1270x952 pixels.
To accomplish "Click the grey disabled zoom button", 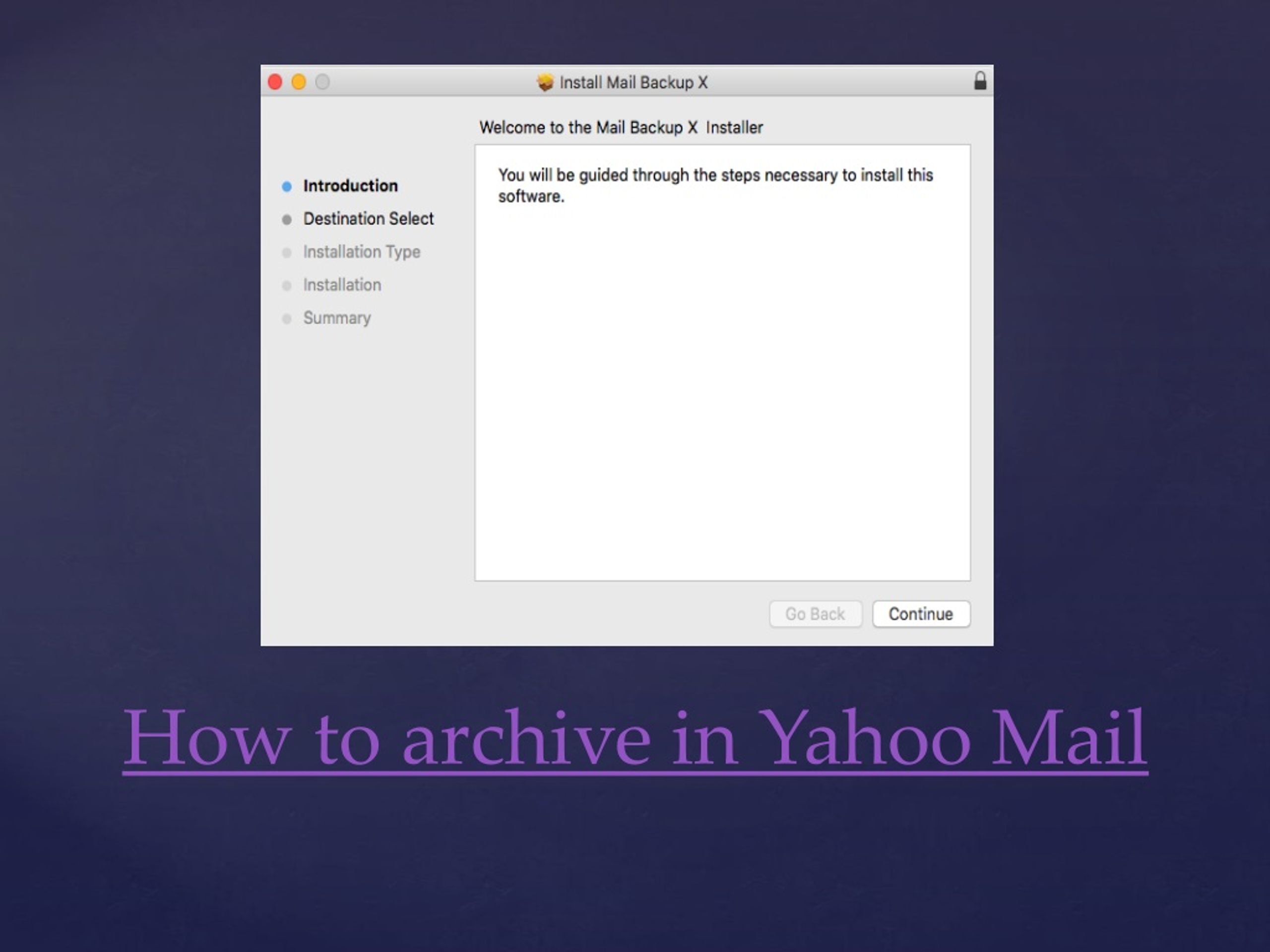I will (x=322, y=82).
